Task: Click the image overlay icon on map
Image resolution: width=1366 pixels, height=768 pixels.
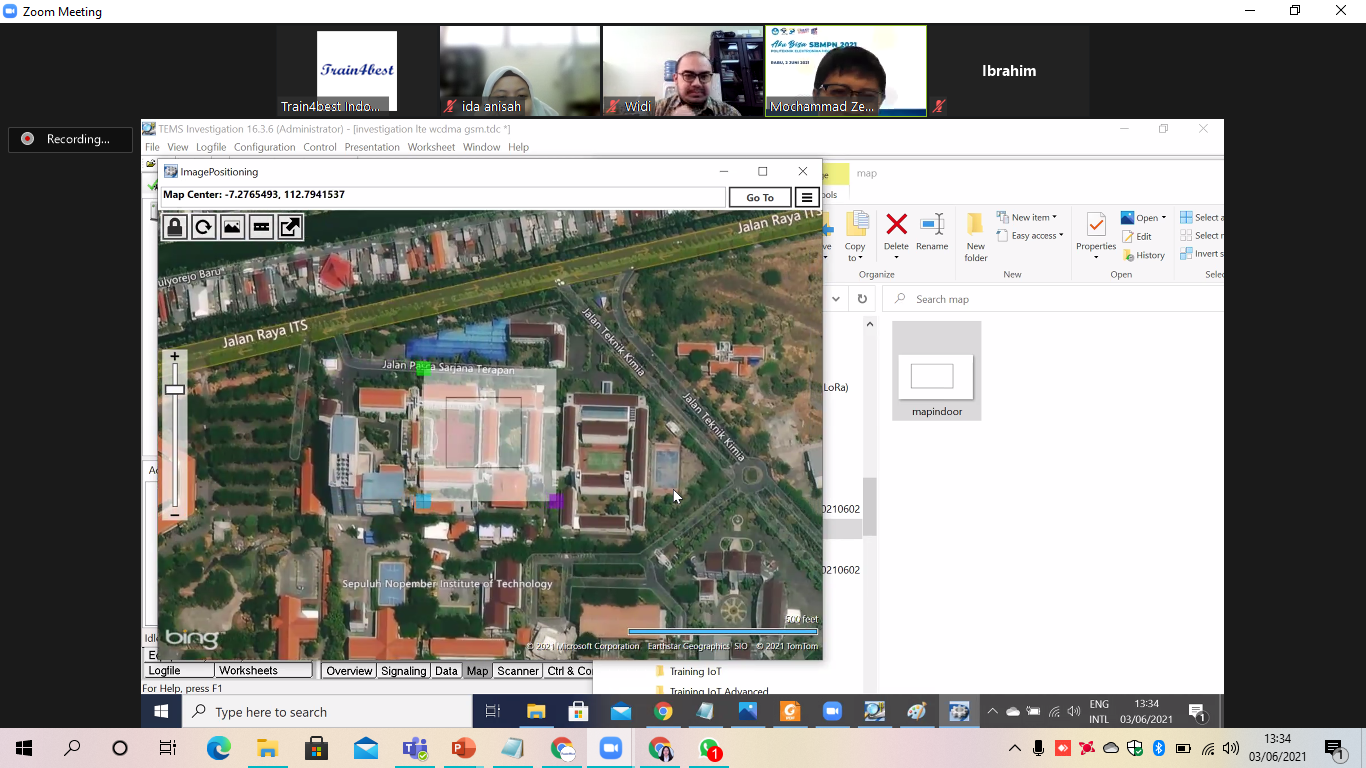Action: click(x=232, y=227)
